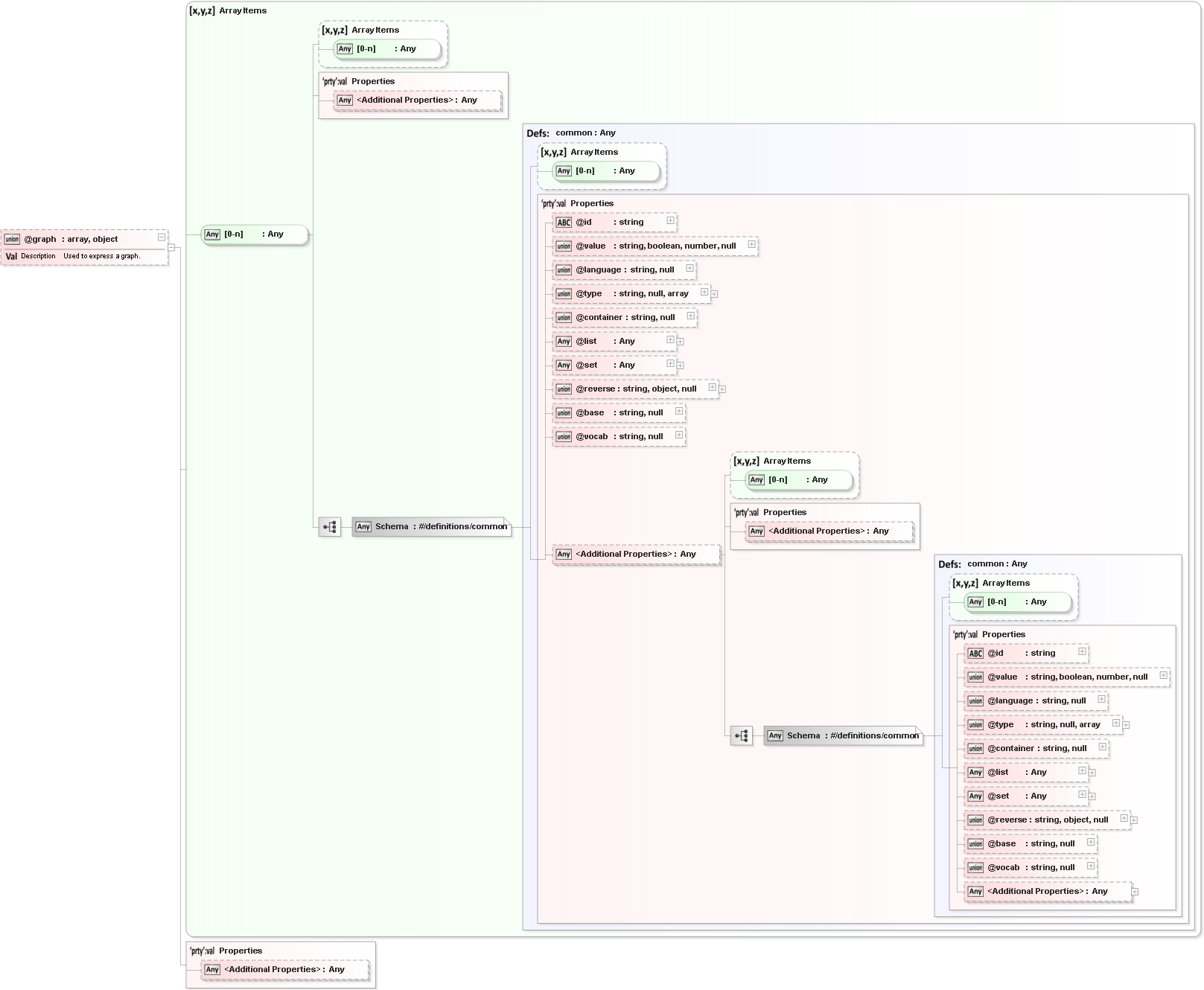The width and height of the screenshot is (1204, 990).
Task: Expand the @vocab property with its plus icon
Action: tap(678, 436)
